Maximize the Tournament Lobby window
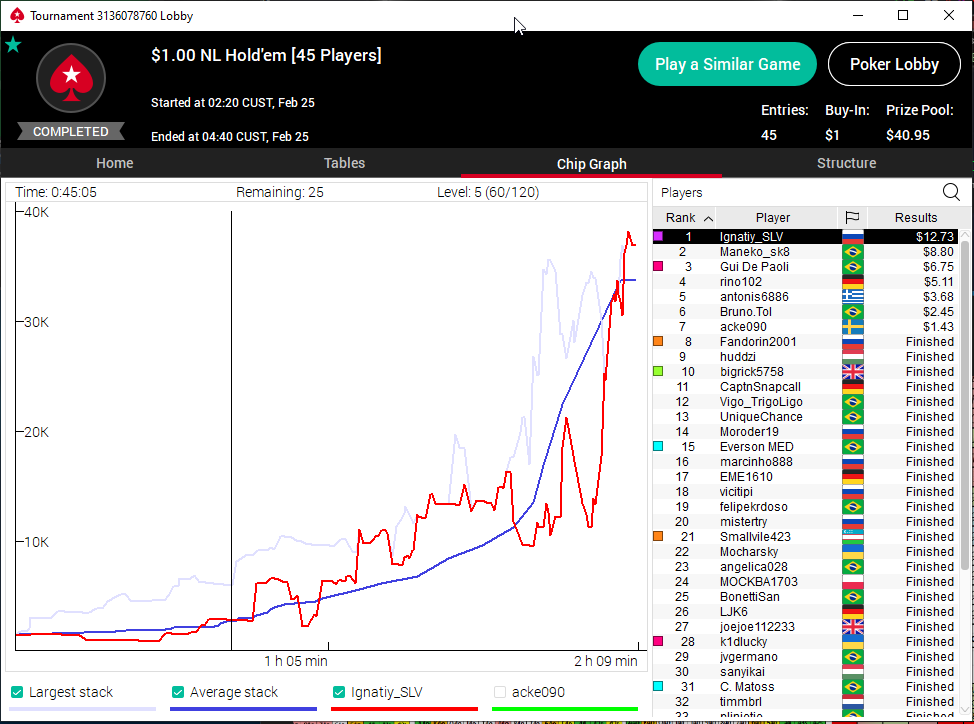974x724 pixels. (x=903, y=16)
